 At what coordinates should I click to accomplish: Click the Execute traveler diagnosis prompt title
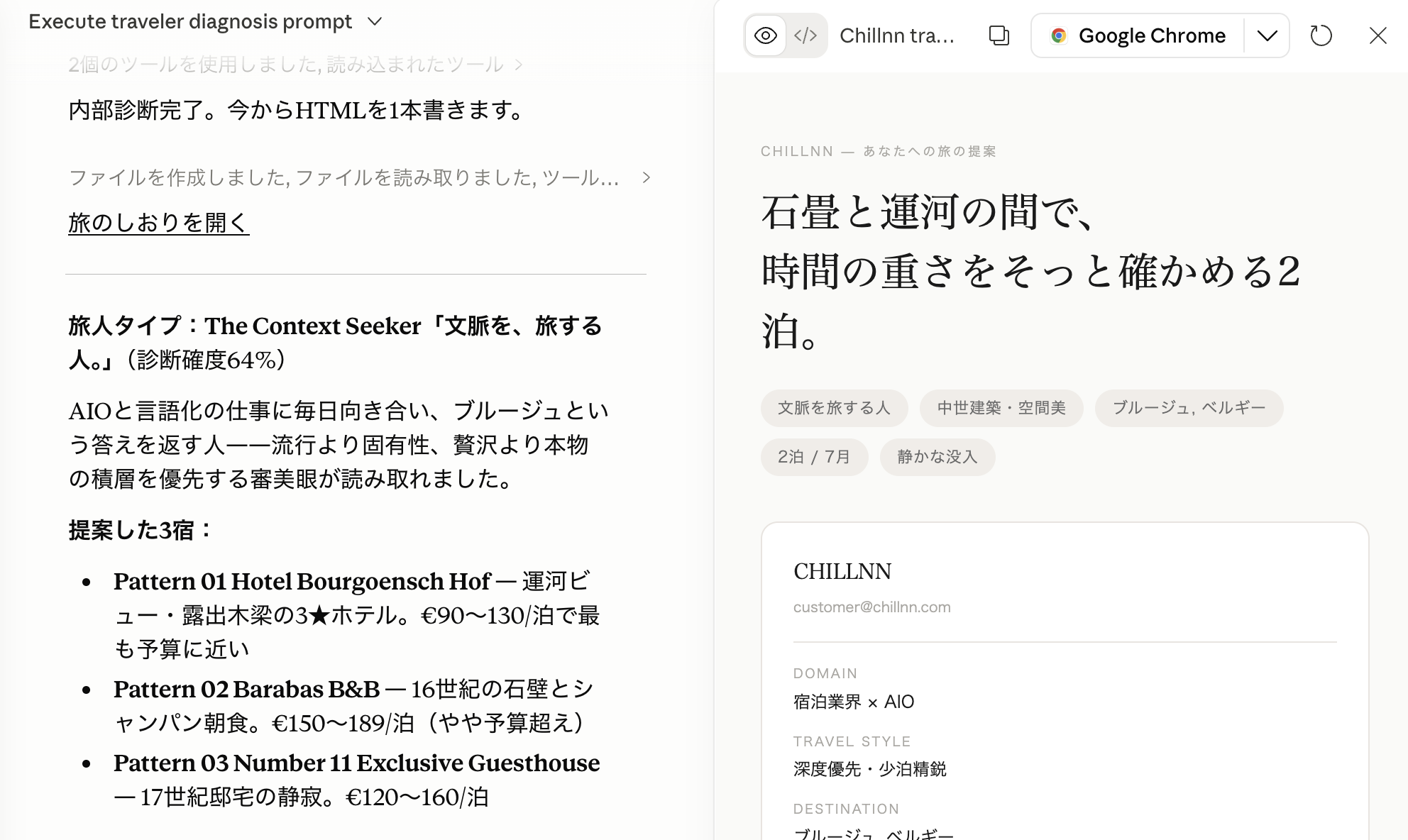[190, 21]
